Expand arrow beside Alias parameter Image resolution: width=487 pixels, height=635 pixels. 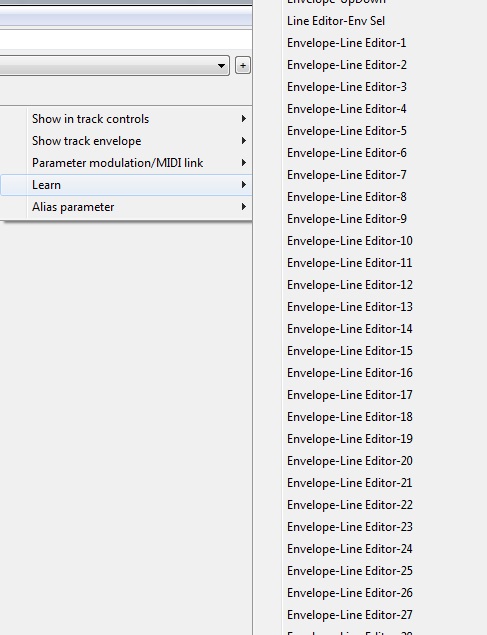coord(243,207)
